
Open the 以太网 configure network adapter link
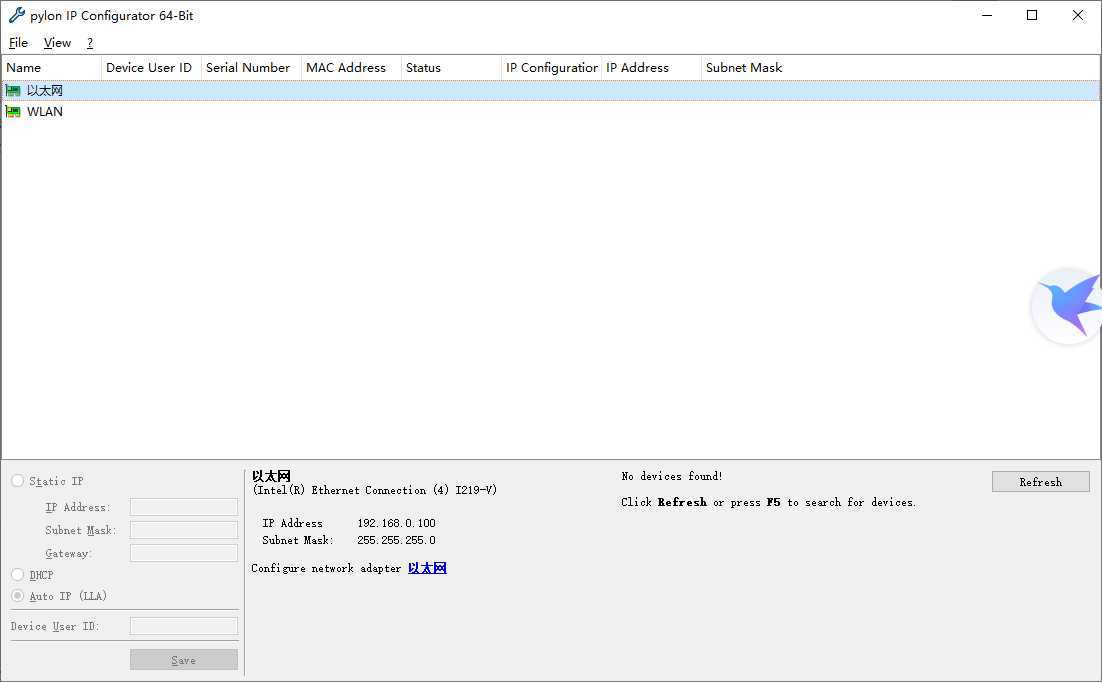coord(427,568)
